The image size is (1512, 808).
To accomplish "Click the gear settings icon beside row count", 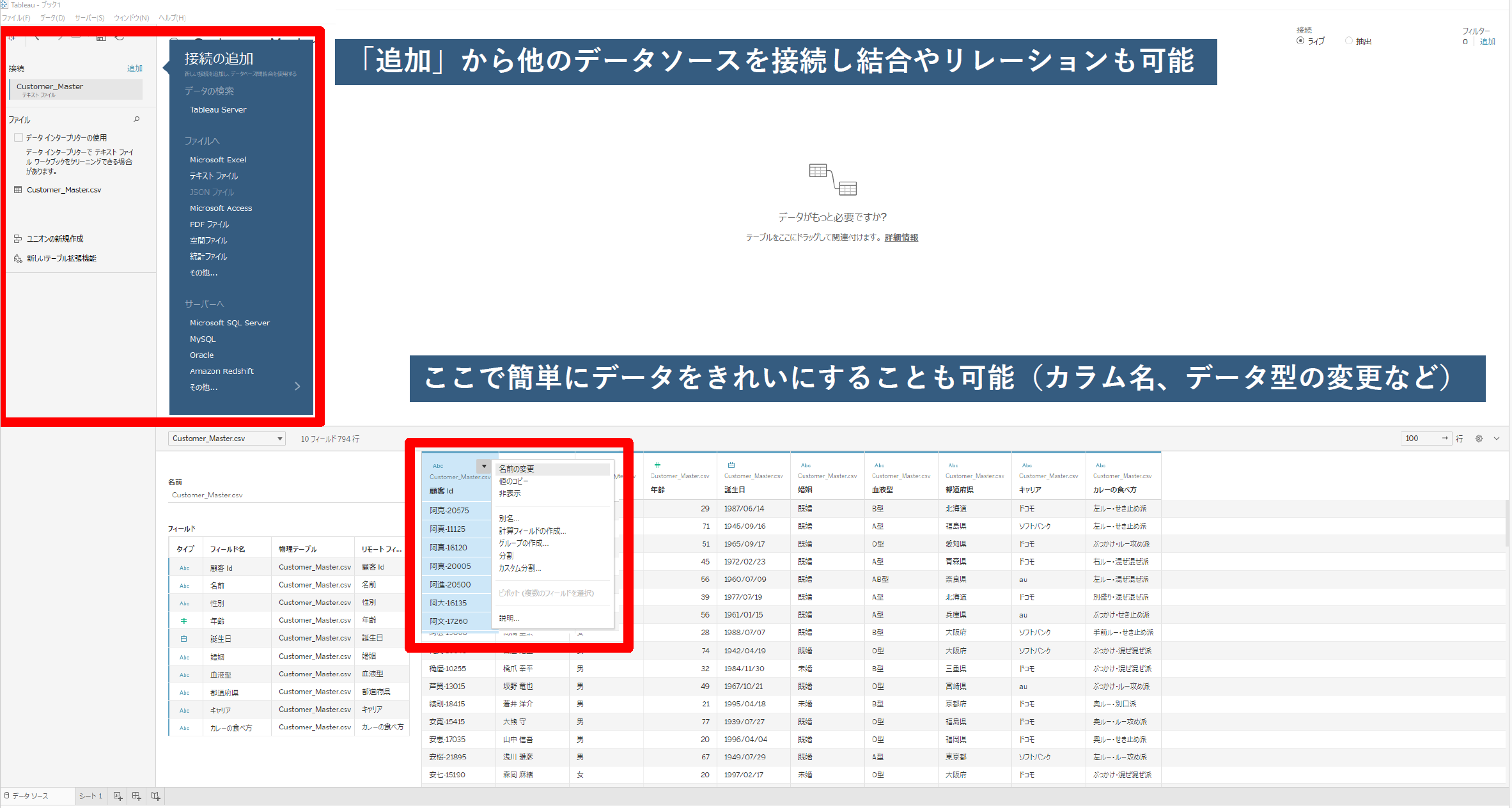I will tap(1479, 439).
